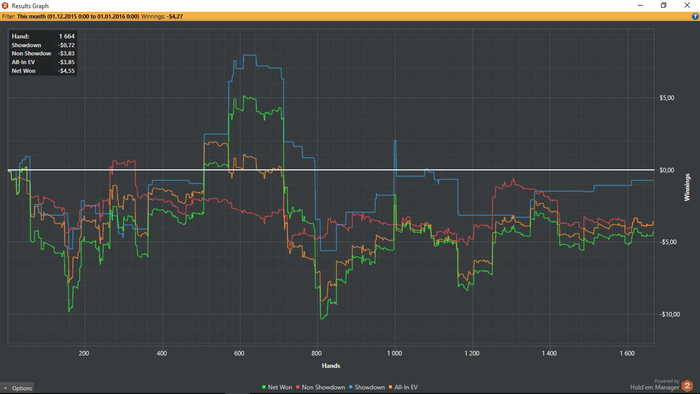Open the Options panel button
The image size is (700, 394).
[17, 388]
